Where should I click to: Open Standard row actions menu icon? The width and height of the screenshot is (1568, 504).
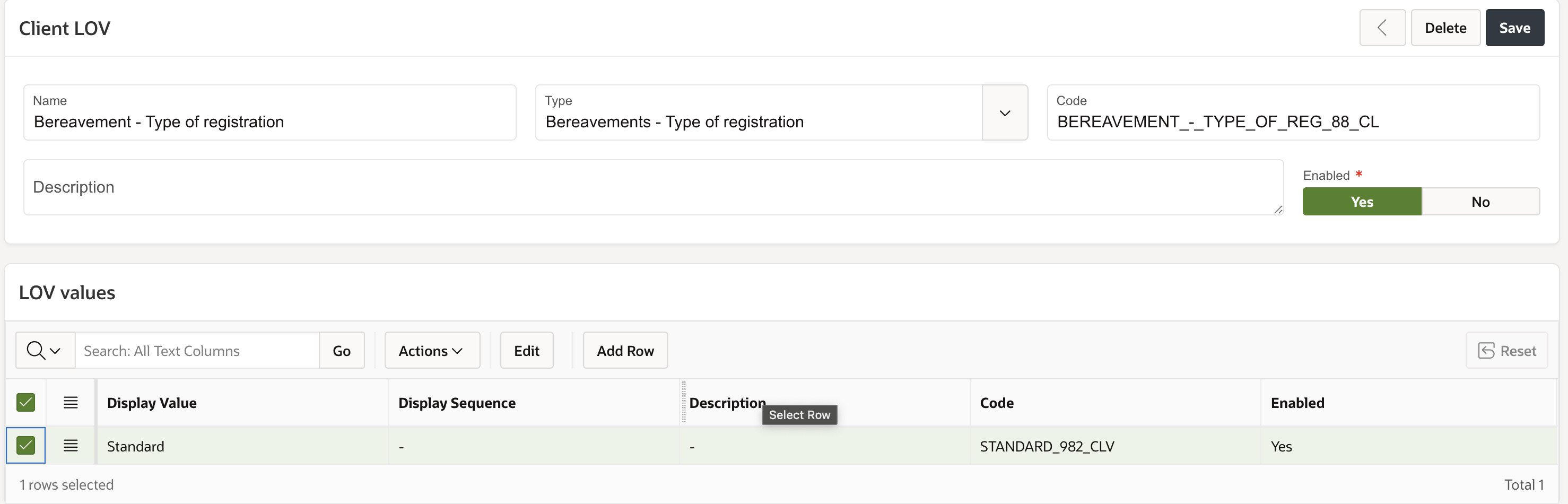71,446
